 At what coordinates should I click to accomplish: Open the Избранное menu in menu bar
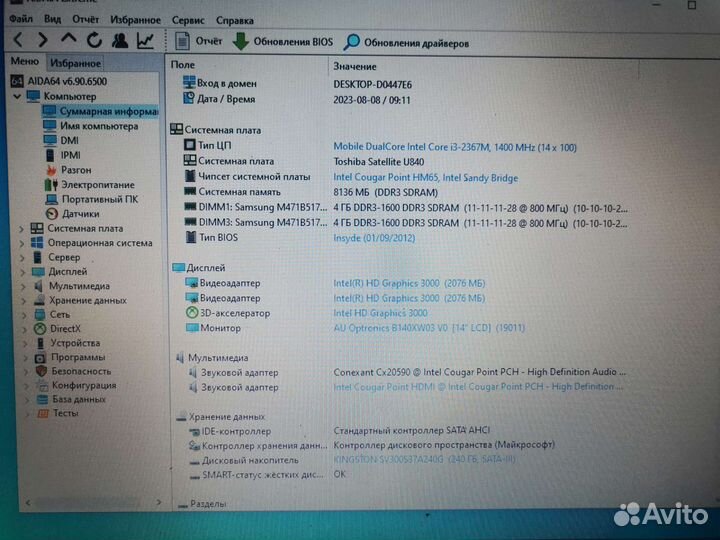point(135,20)
